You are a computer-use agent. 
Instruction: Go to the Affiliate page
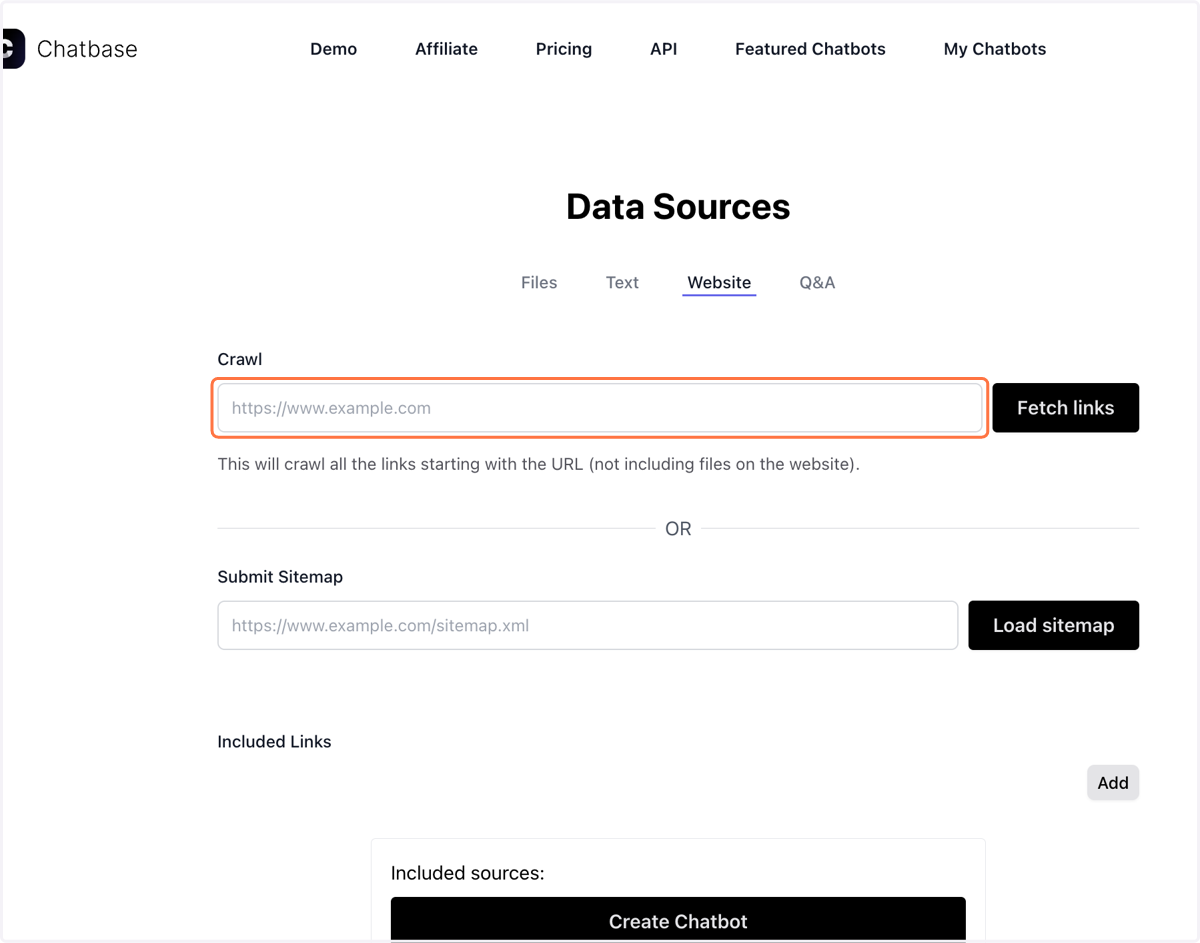click(x=446, y=49)
